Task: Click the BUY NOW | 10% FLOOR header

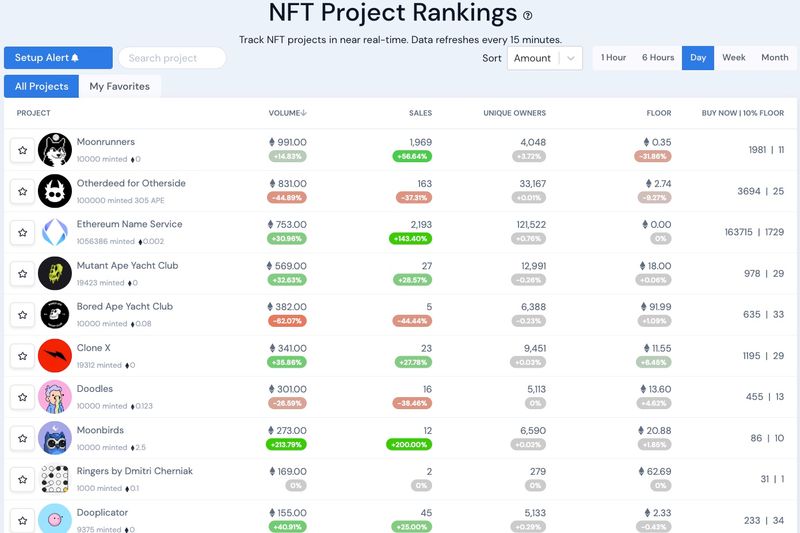Action: click(x=742, y=113)
